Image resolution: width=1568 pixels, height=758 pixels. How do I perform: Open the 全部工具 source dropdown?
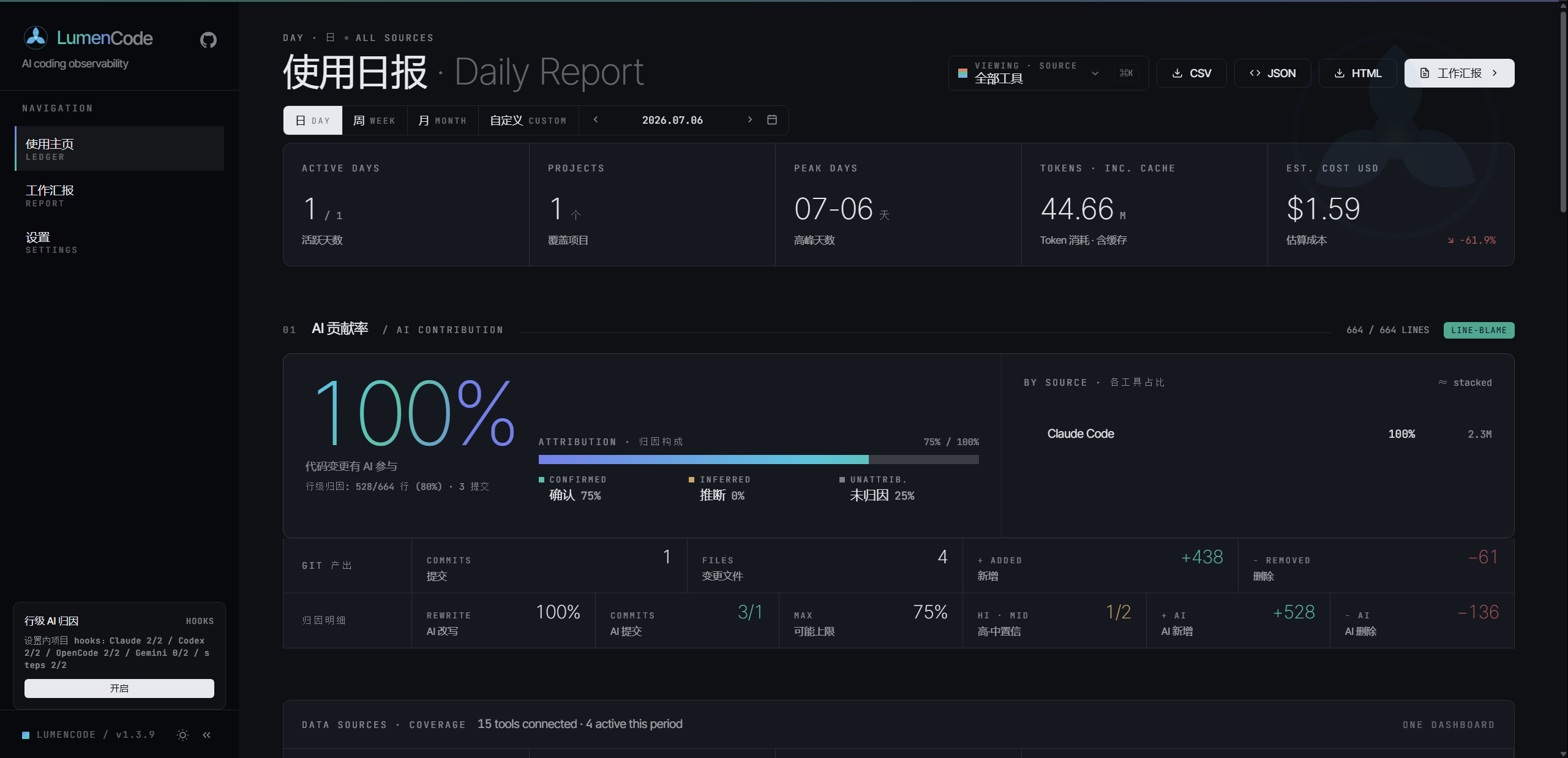click(x=1048, y=73)
